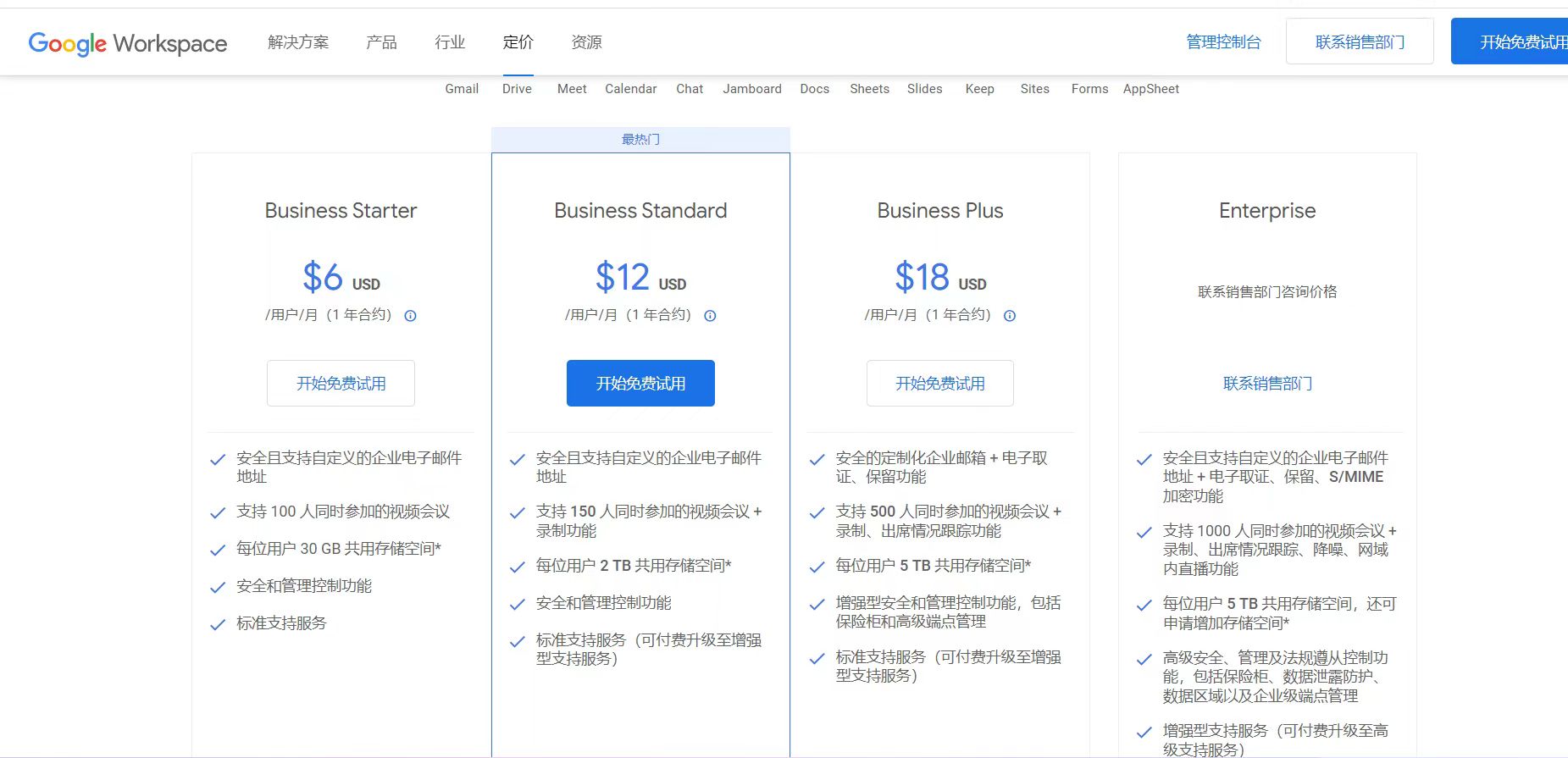Viewport: 1568px width, 758px height.
Task: Click the $12 USD price
Action: [640, 277]
